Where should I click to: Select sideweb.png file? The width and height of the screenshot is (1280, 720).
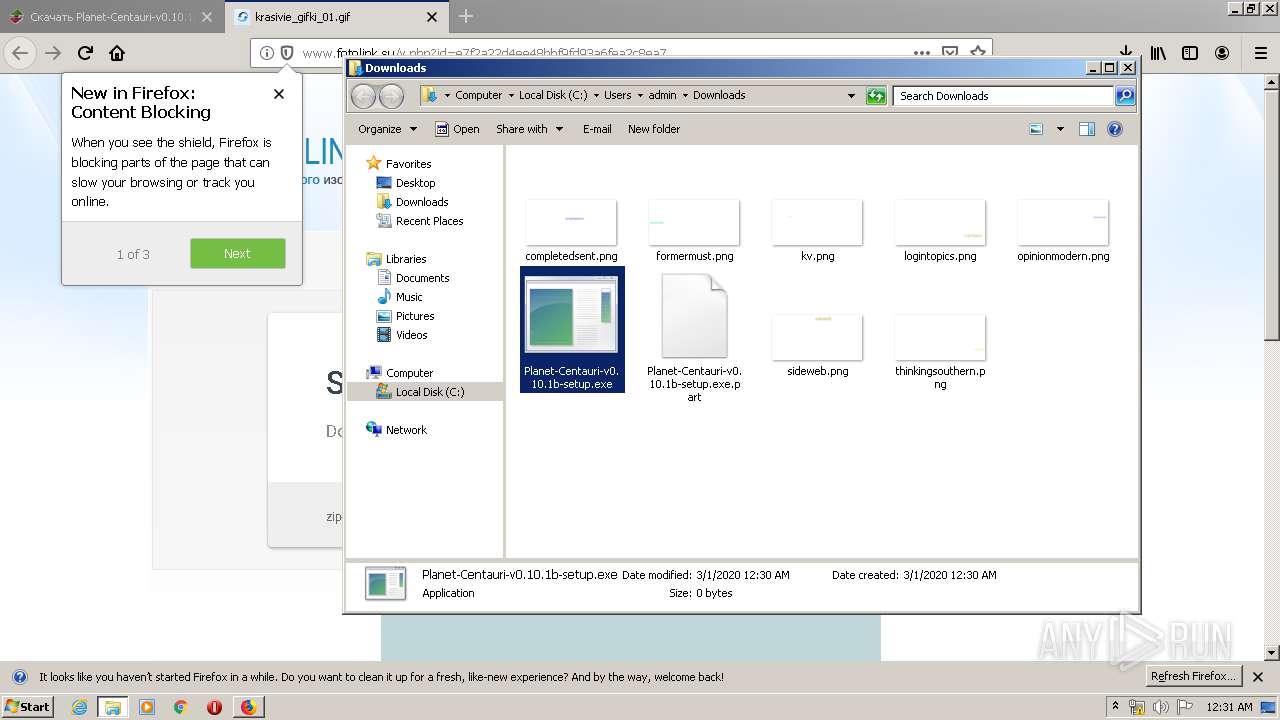[x=817, y=346]
